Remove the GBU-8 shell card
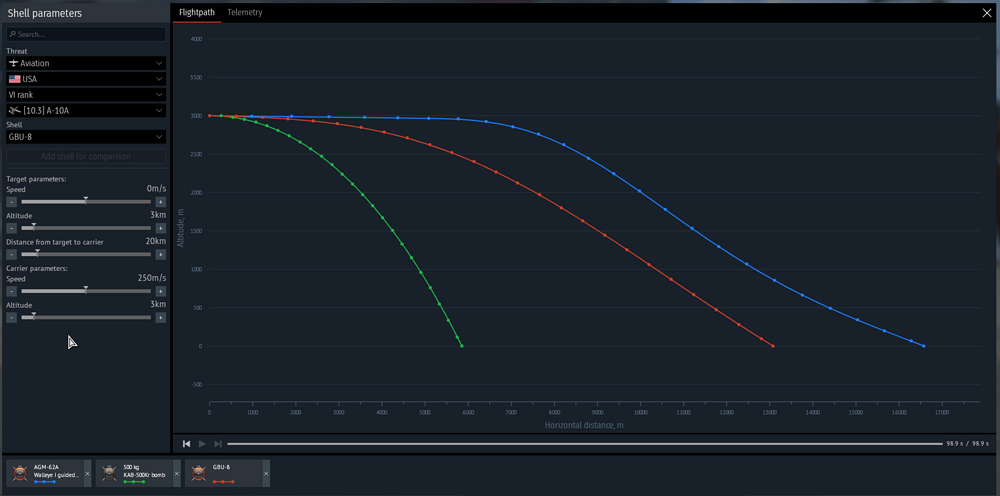1000x496 pixels. pyautogui.click(x=266, y=474)
